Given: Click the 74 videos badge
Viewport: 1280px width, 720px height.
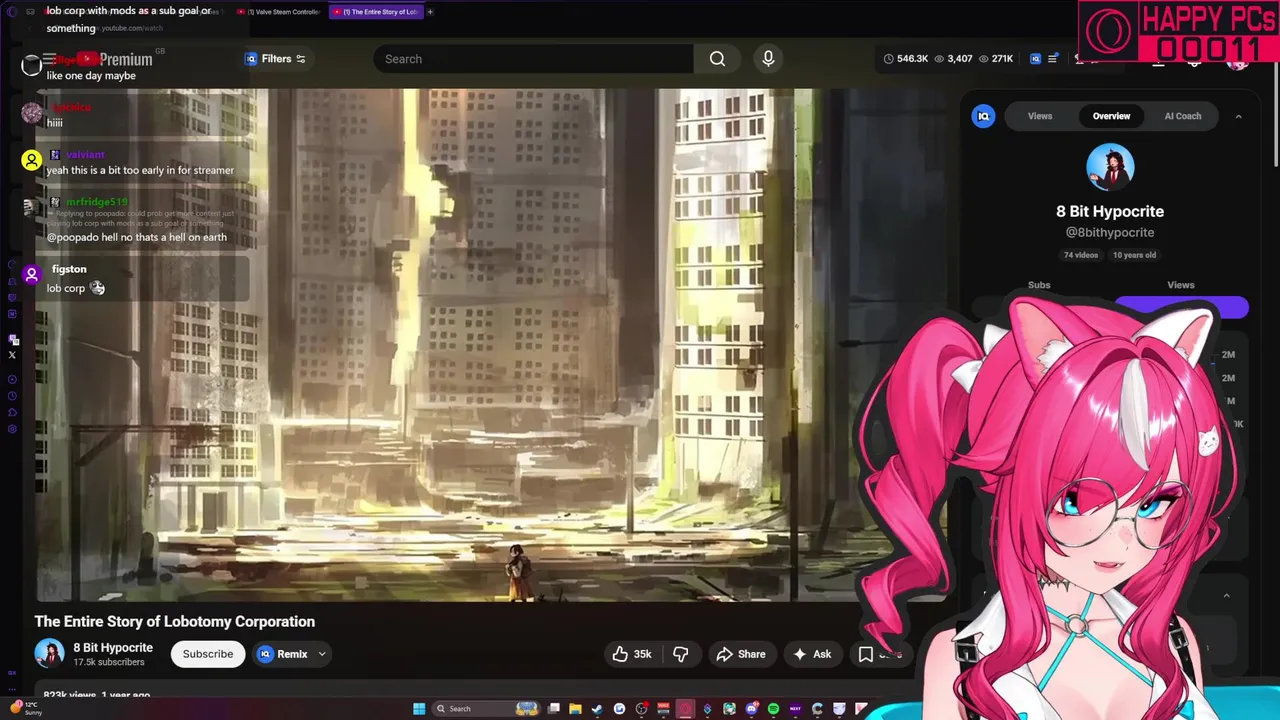Looking at the screenshot, I should click(1081, 255).
